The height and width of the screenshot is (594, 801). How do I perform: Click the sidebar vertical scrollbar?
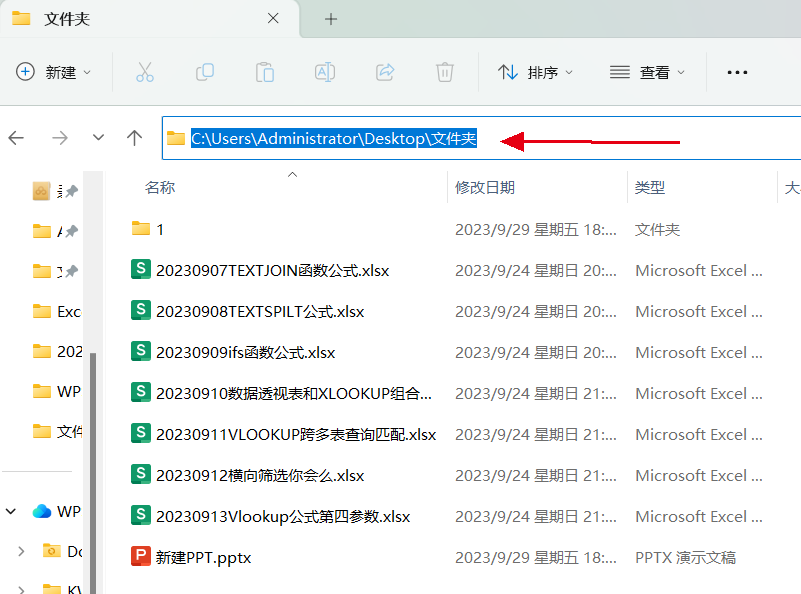point(93,472)
